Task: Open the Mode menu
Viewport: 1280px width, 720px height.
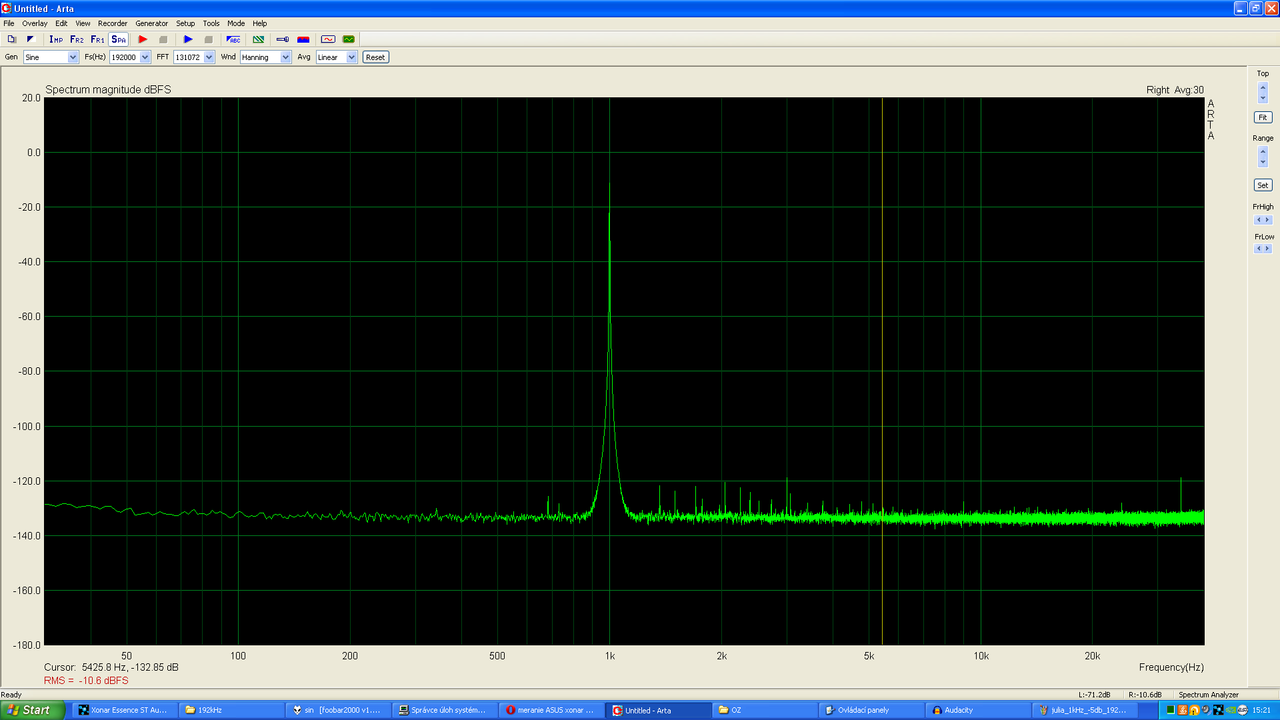Action: [236, 23]
